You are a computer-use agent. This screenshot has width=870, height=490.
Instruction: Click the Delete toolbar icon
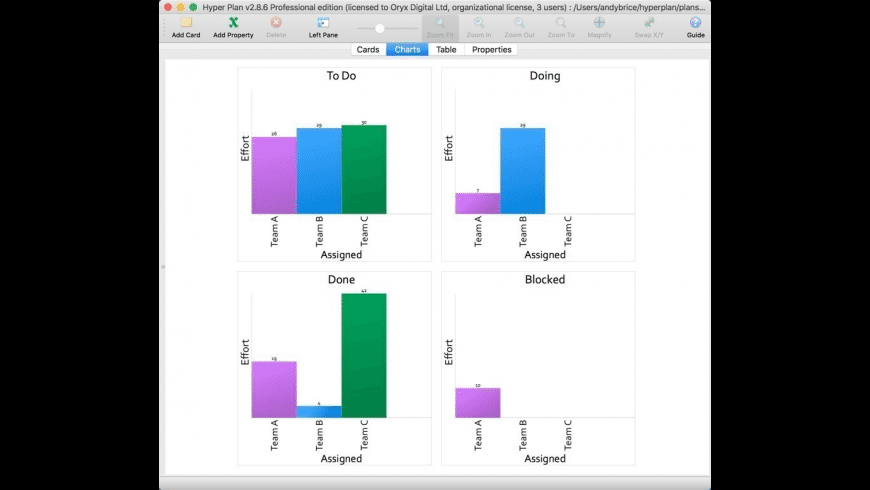pos(276,23)
